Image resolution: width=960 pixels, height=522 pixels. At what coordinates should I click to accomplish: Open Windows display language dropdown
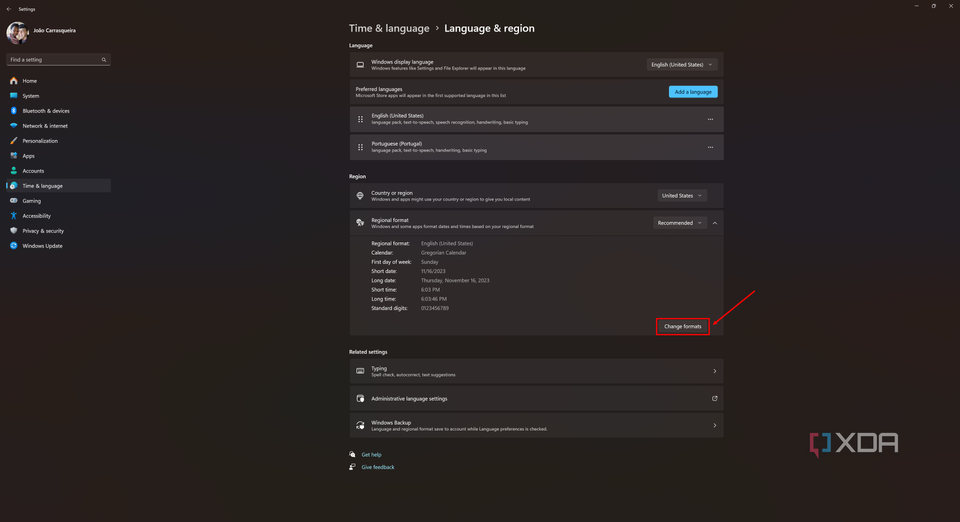[681, 64]
